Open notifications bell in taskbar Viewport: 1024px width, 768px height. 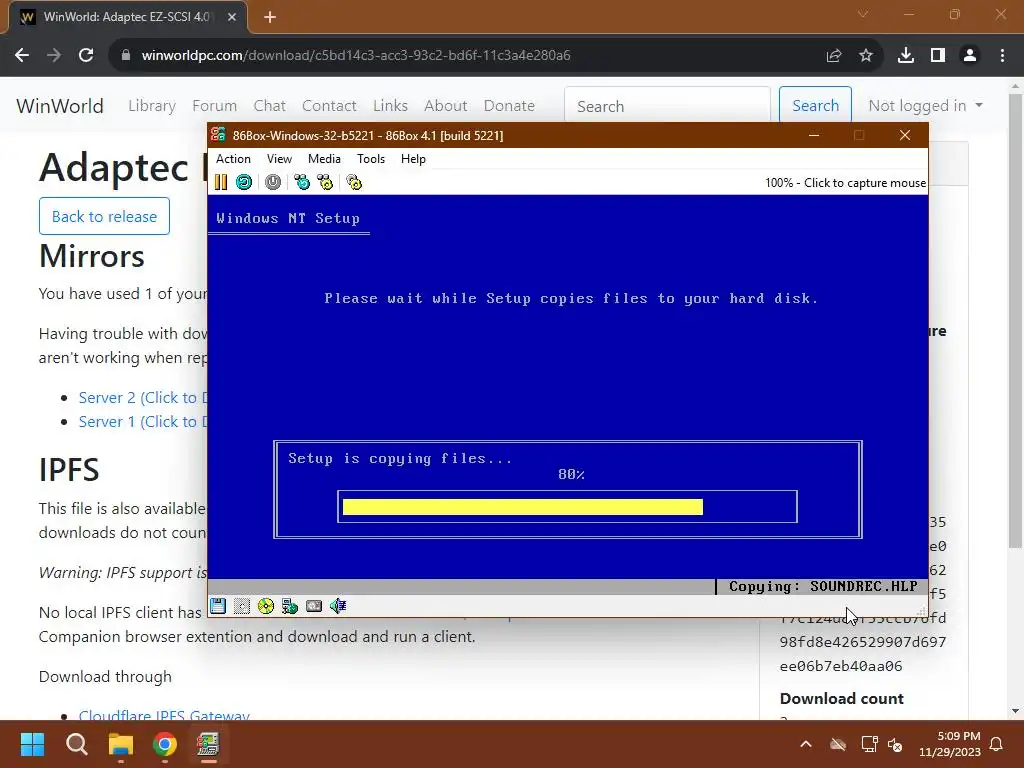coord(997,744)
